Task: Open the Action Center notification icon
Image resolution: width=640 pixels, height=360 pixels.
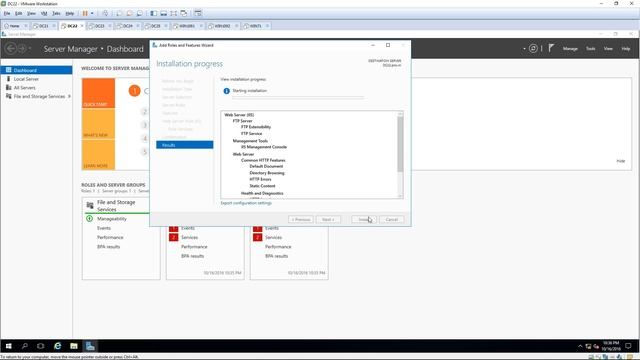Action: pos(629,346)
